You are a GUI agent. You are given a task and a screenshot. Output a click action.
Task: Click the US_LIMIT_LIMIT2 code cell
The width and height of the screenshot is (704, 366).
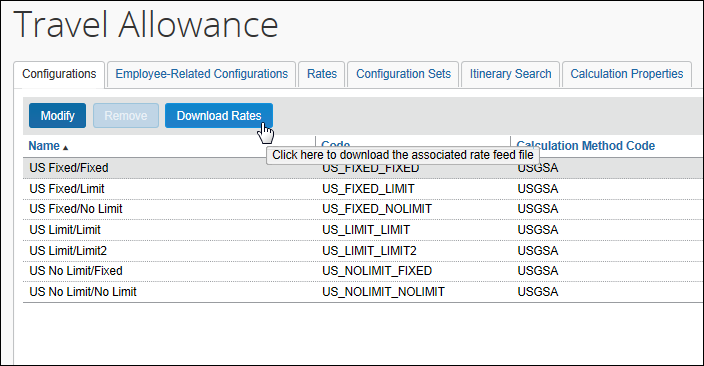369,251
